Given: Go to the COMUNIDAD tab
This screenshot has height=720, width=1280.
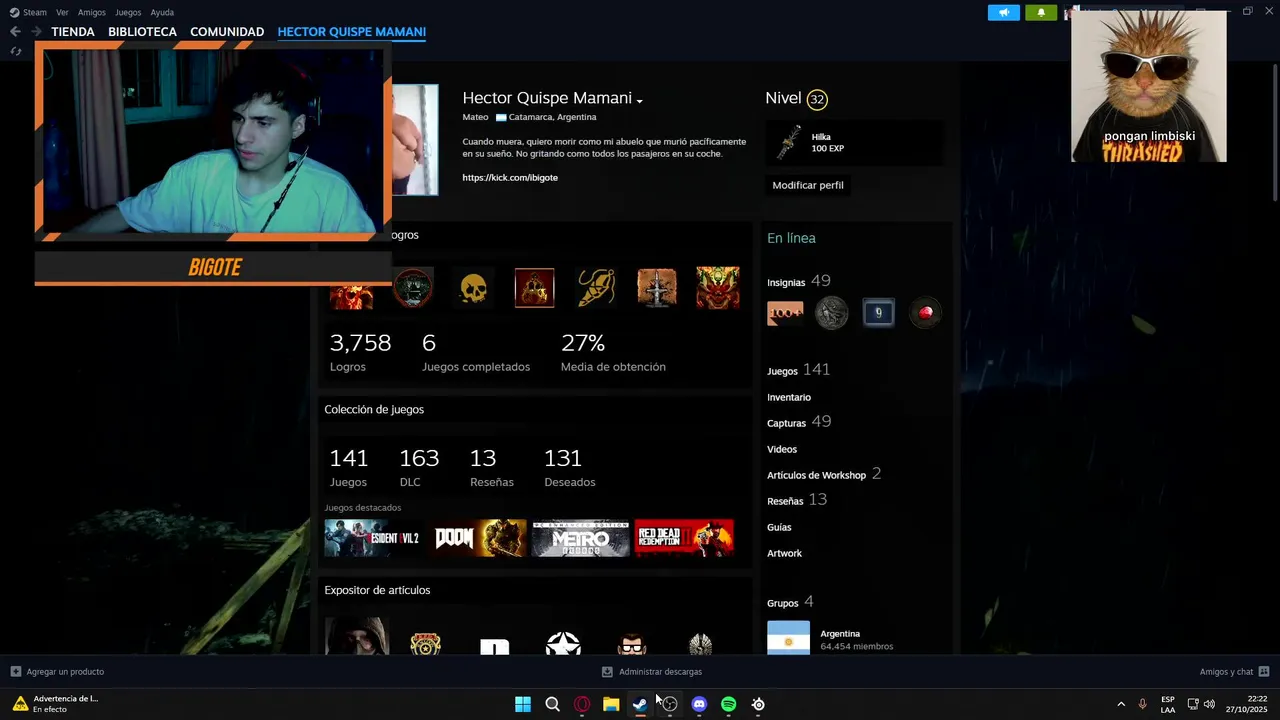Looking at the screenshot, I should click(x=227, y=32).
